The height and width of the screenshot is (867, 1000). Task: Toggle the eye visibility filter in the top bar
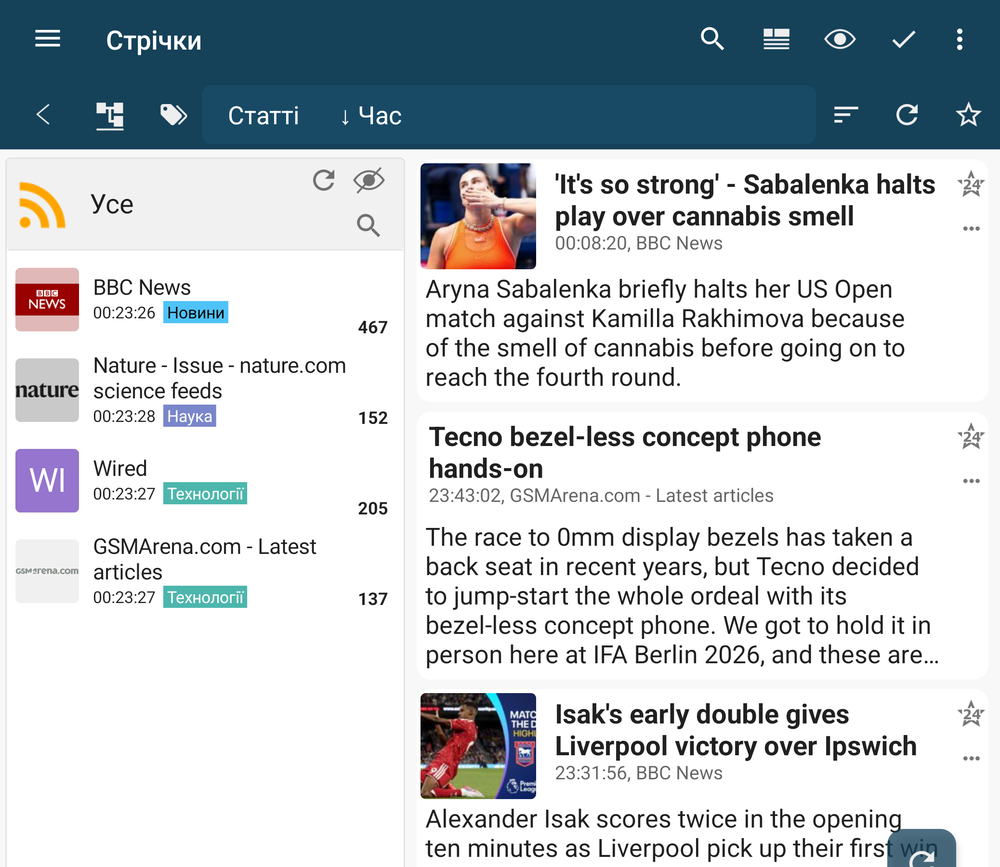click(x=839, y=40)
